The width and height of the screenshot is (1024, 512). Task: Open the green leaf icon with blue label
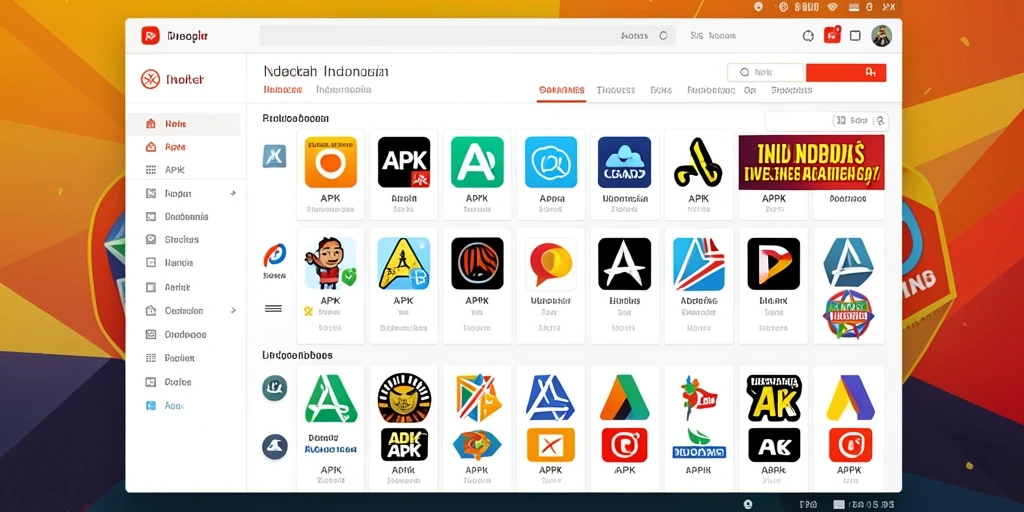pyautogui.click(x=699, y=443)
